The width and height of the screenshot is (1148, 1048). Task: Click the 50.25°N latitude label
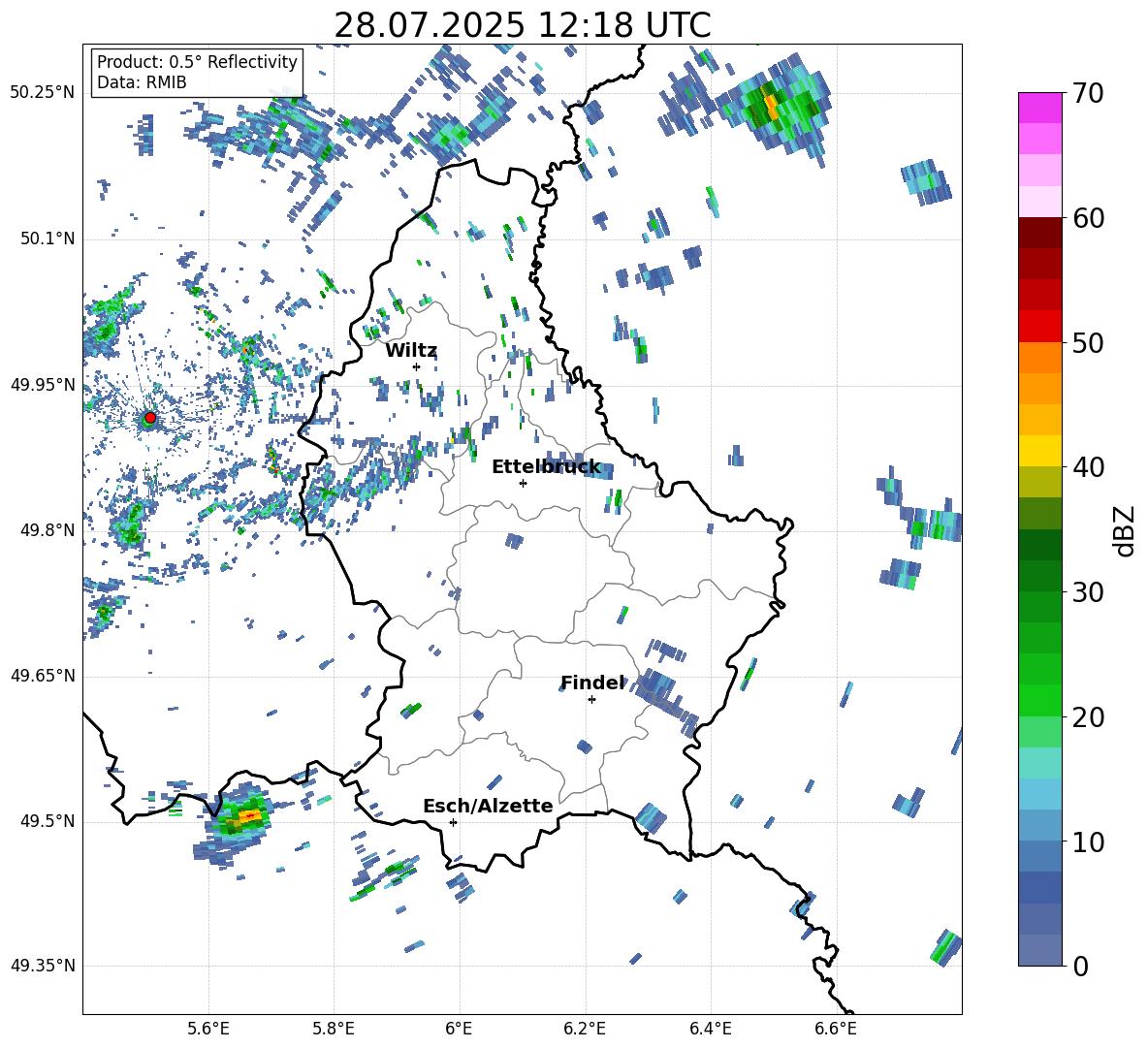pos(43,93)
